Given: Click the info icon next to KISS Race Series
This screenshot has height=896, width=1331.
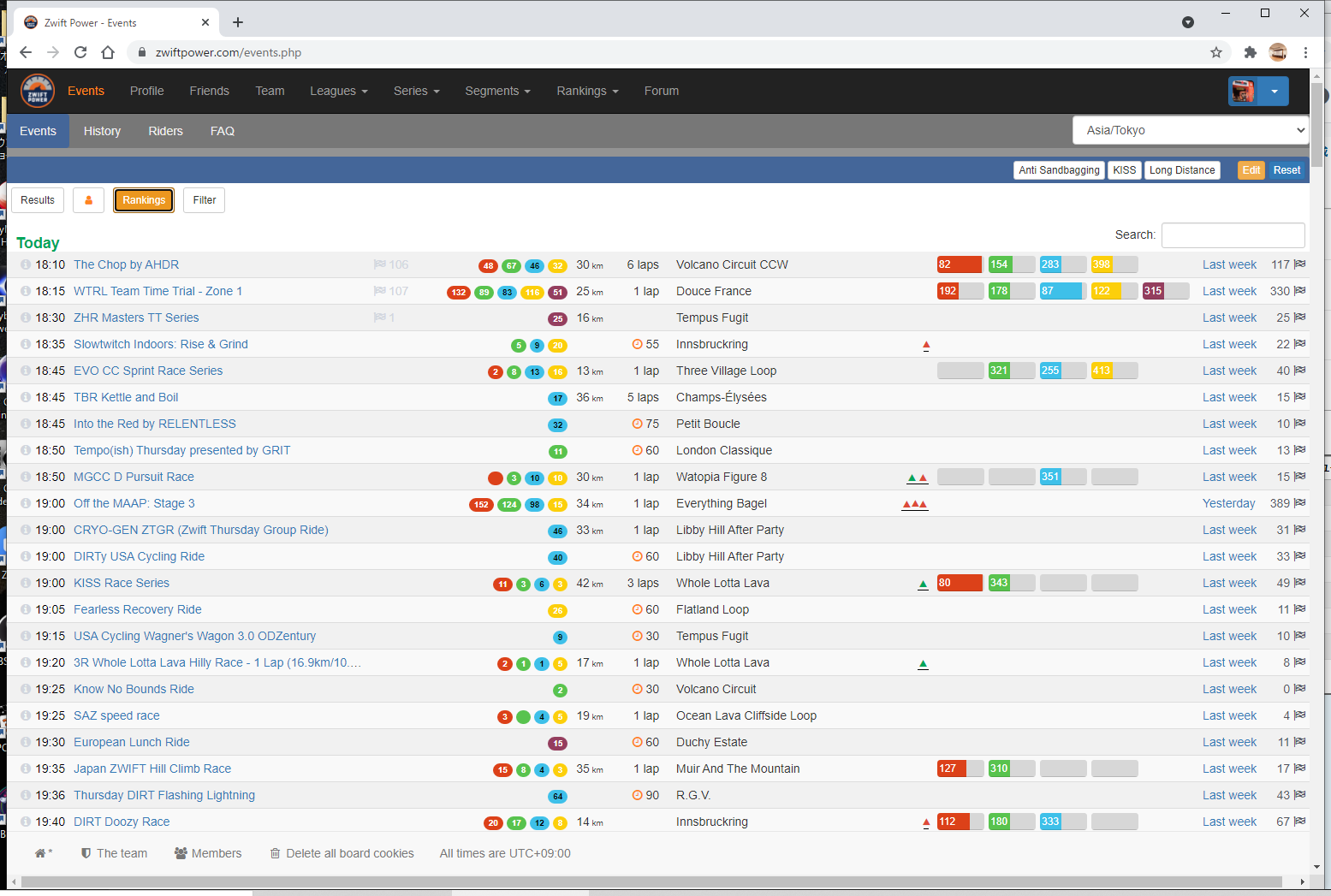Looking at the screenshot, I should (x=26, y=583).
